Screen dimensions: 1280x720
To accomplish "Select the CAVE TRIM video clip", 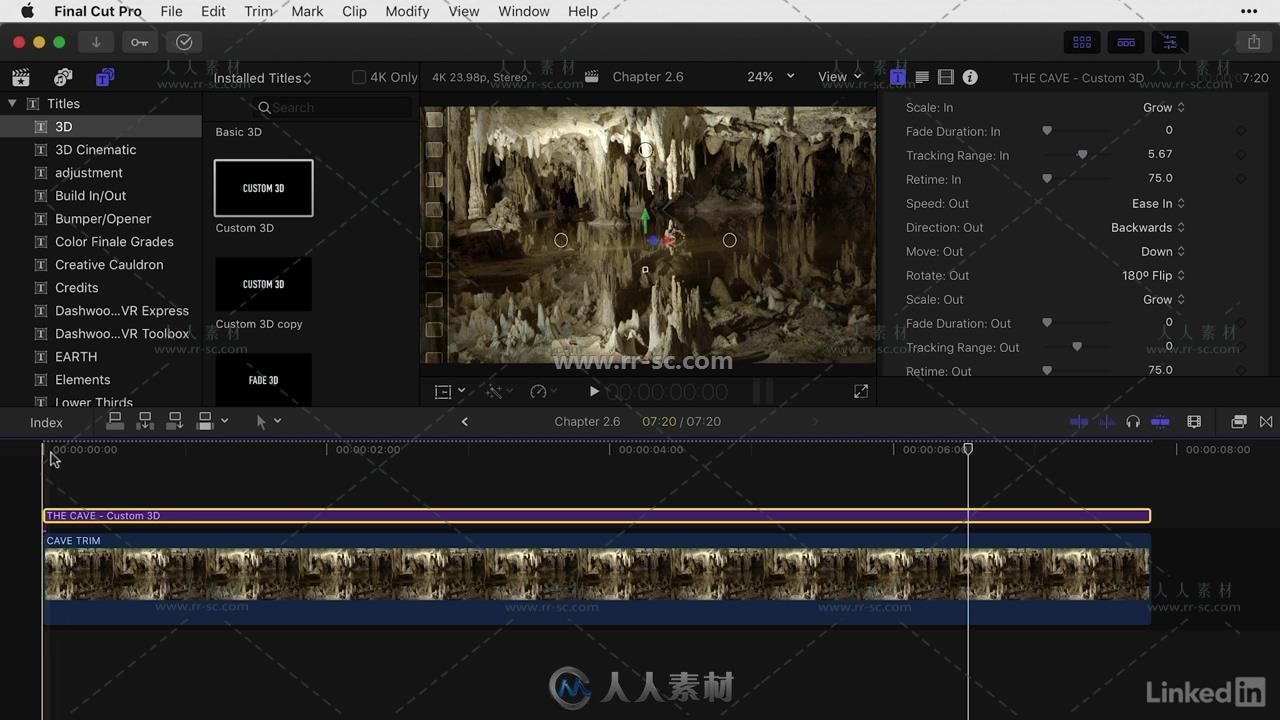I will coord(597,580).
